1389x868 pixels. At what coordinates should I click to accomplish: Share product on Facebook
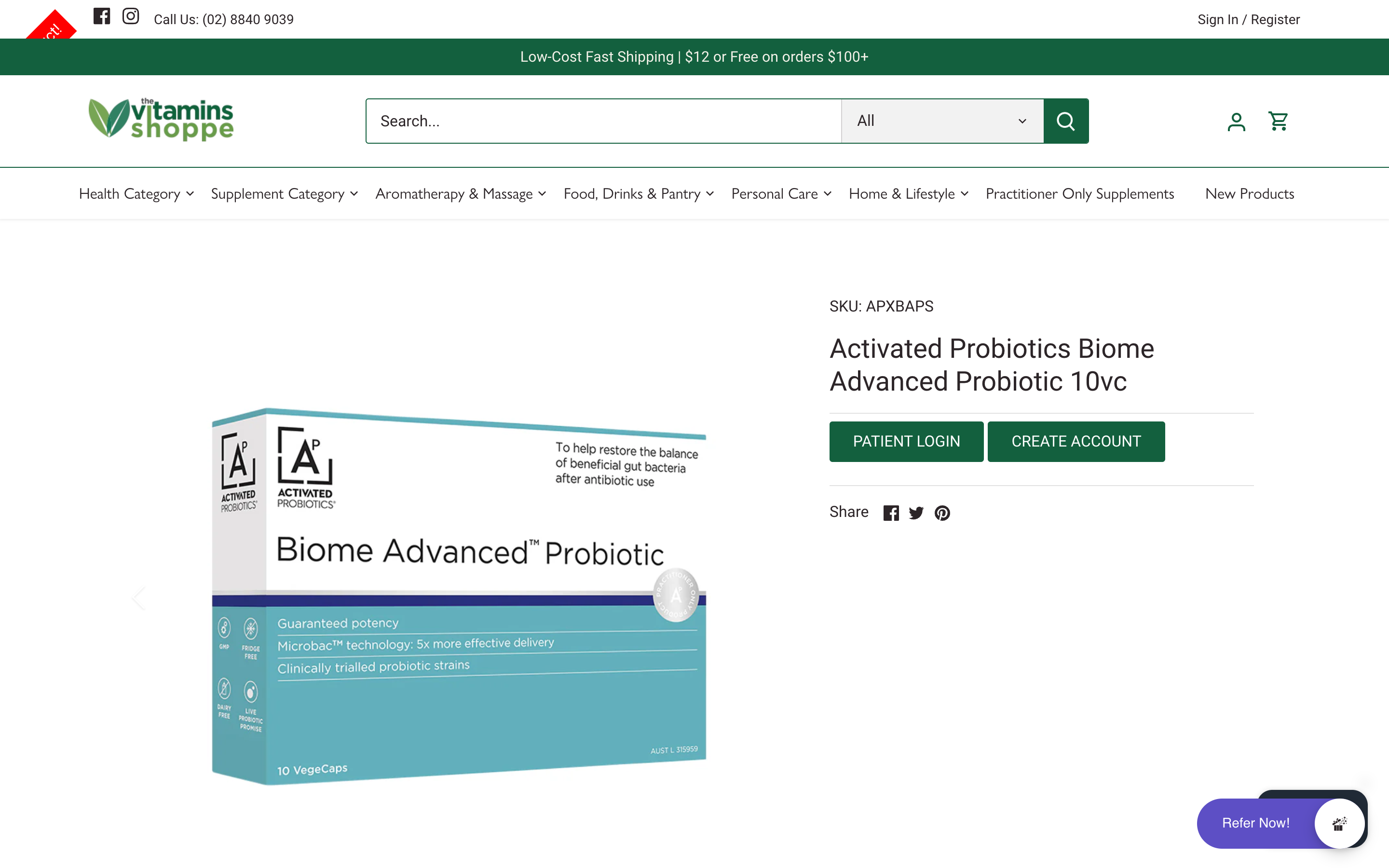coord(891,513)
